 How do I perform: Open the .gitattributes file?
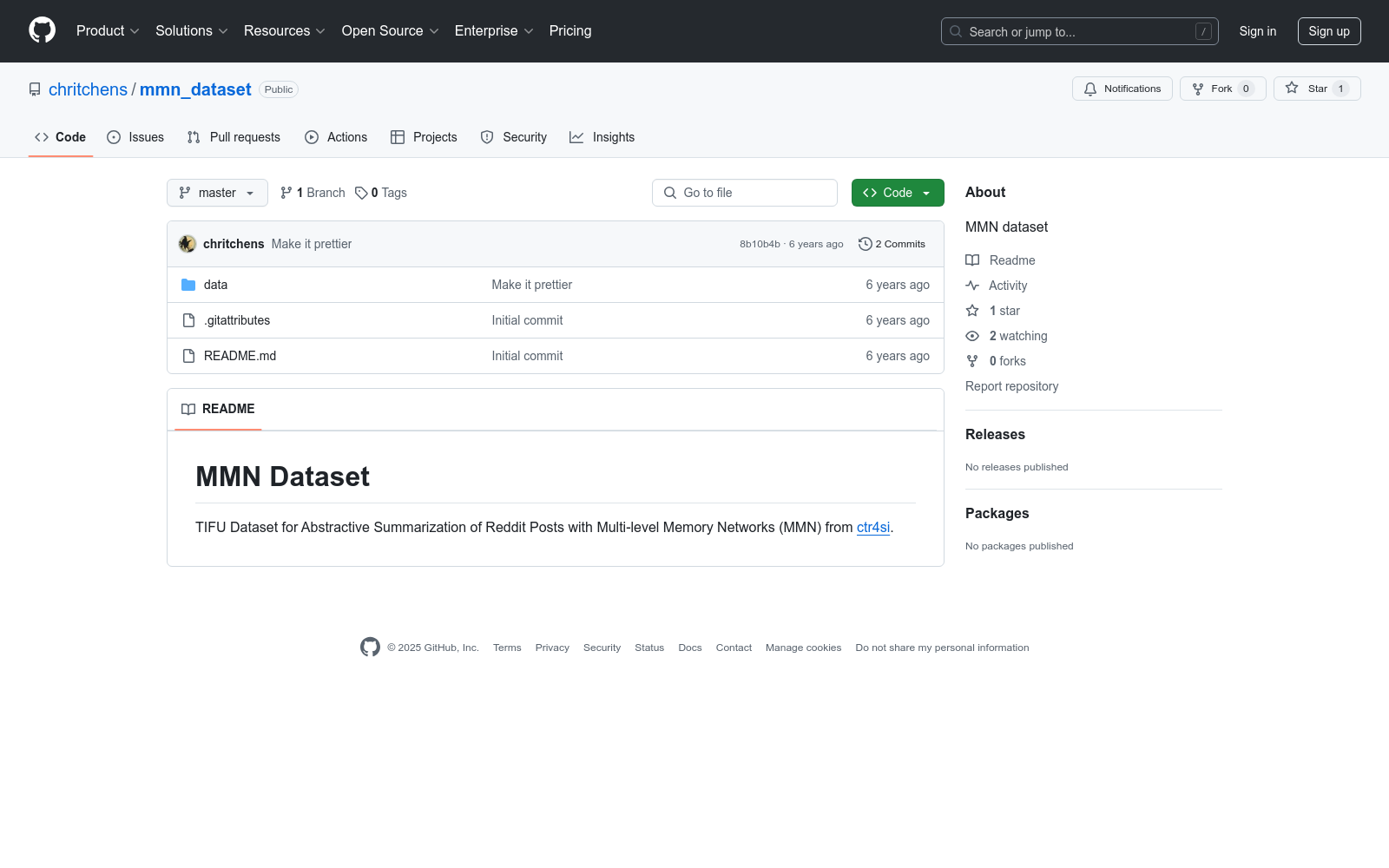click(237, 320)
